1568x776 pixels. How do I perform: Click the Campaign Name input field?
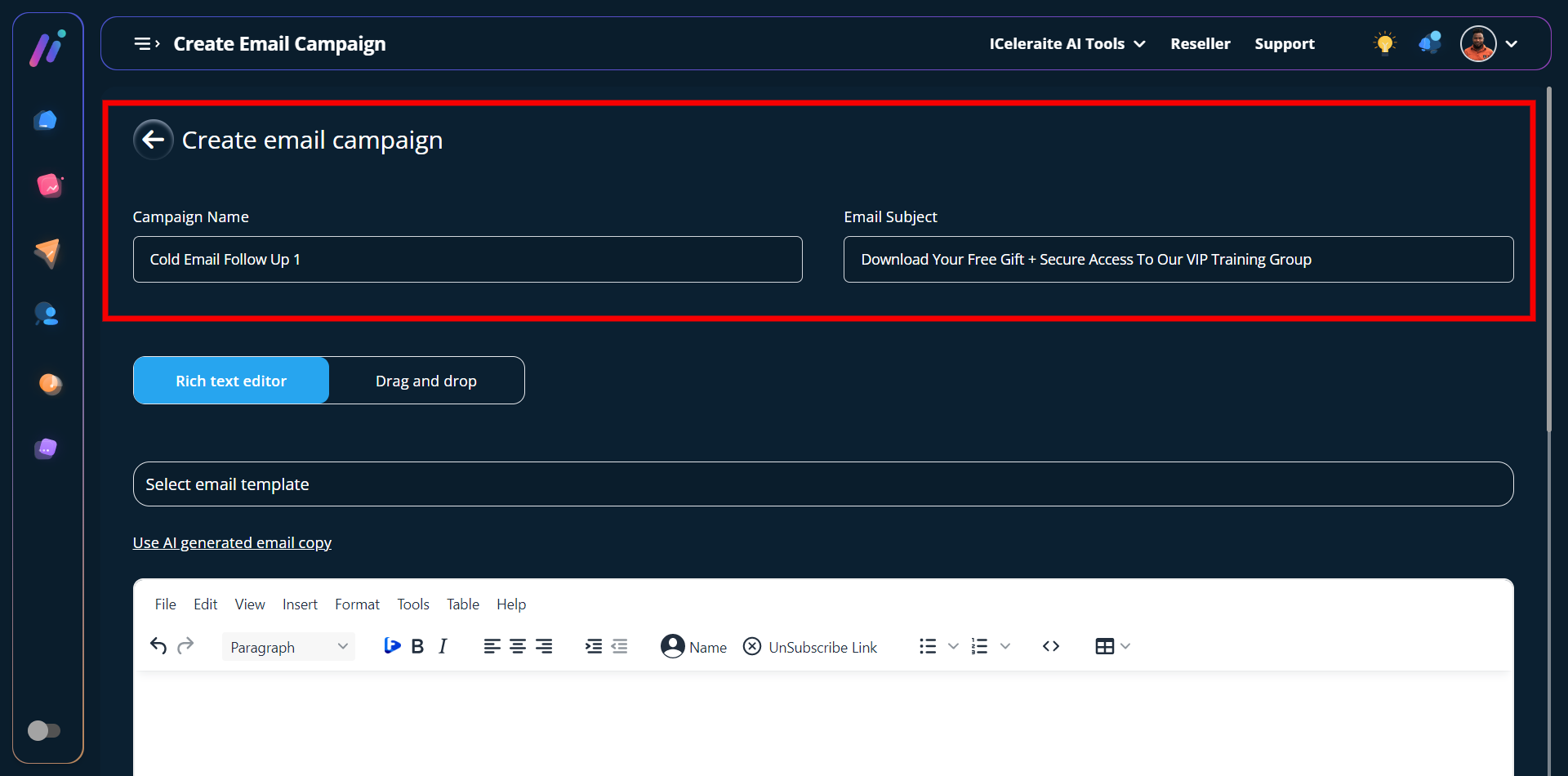pos(467,260)
